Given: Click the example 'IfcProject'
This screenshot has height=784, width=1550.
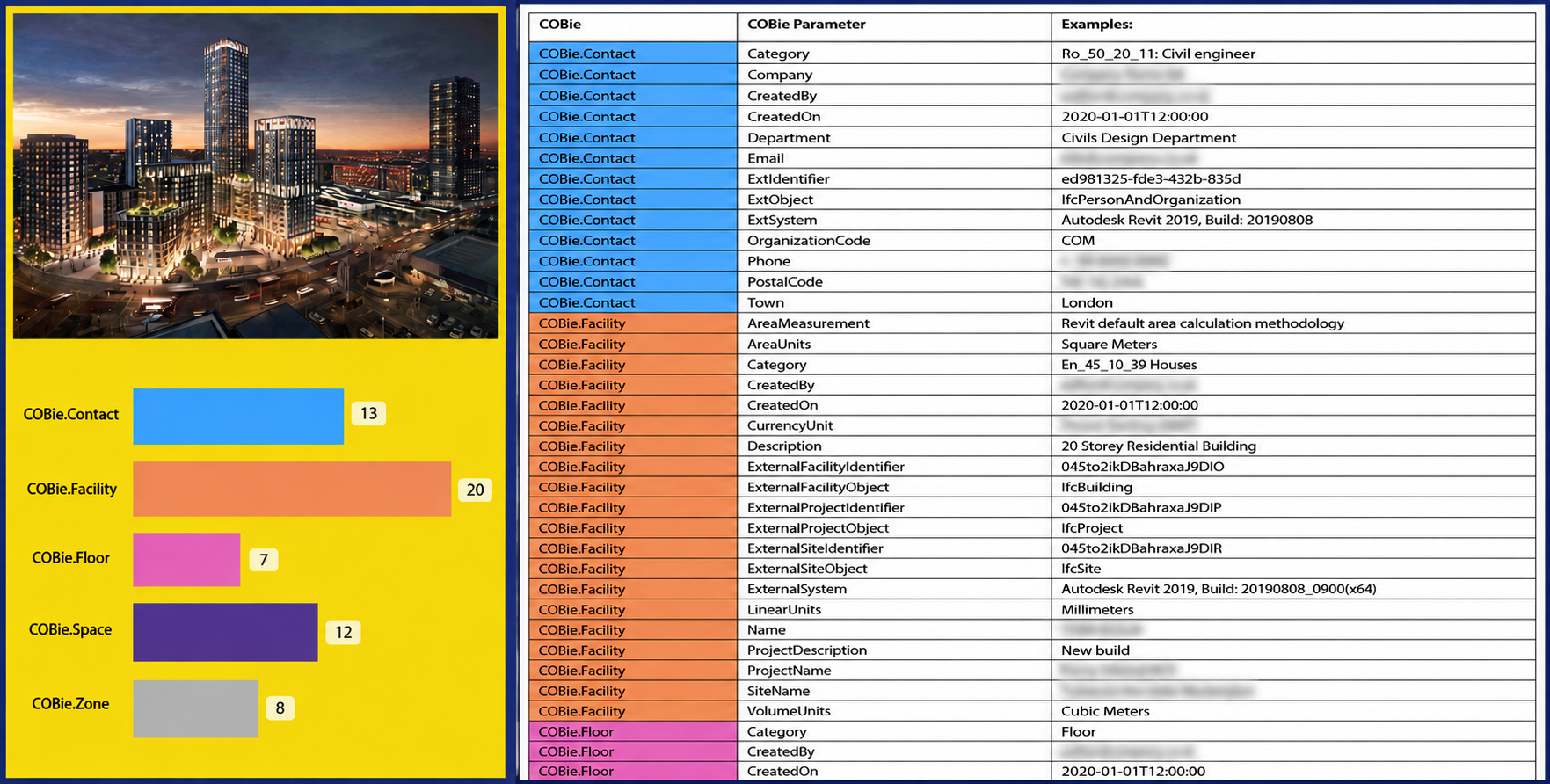Looking at the screenshot, I should pos(1092,527).
